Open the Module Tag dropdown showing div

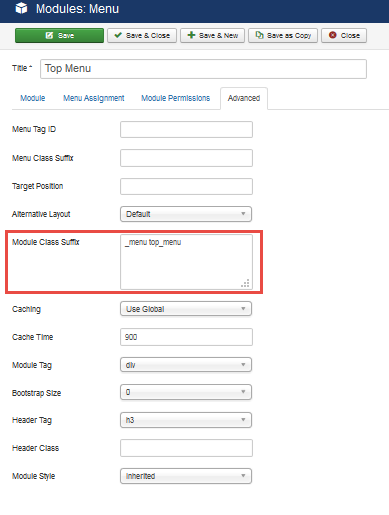(186, 365)
